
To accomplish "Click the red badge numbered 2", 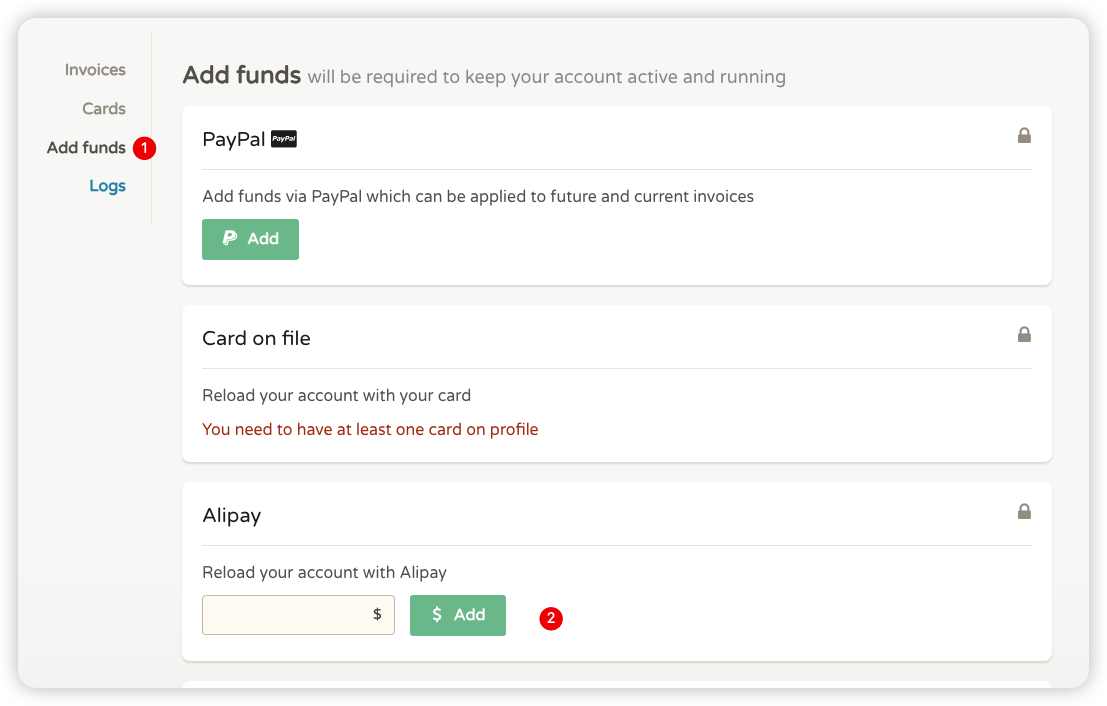I will 550,618.
